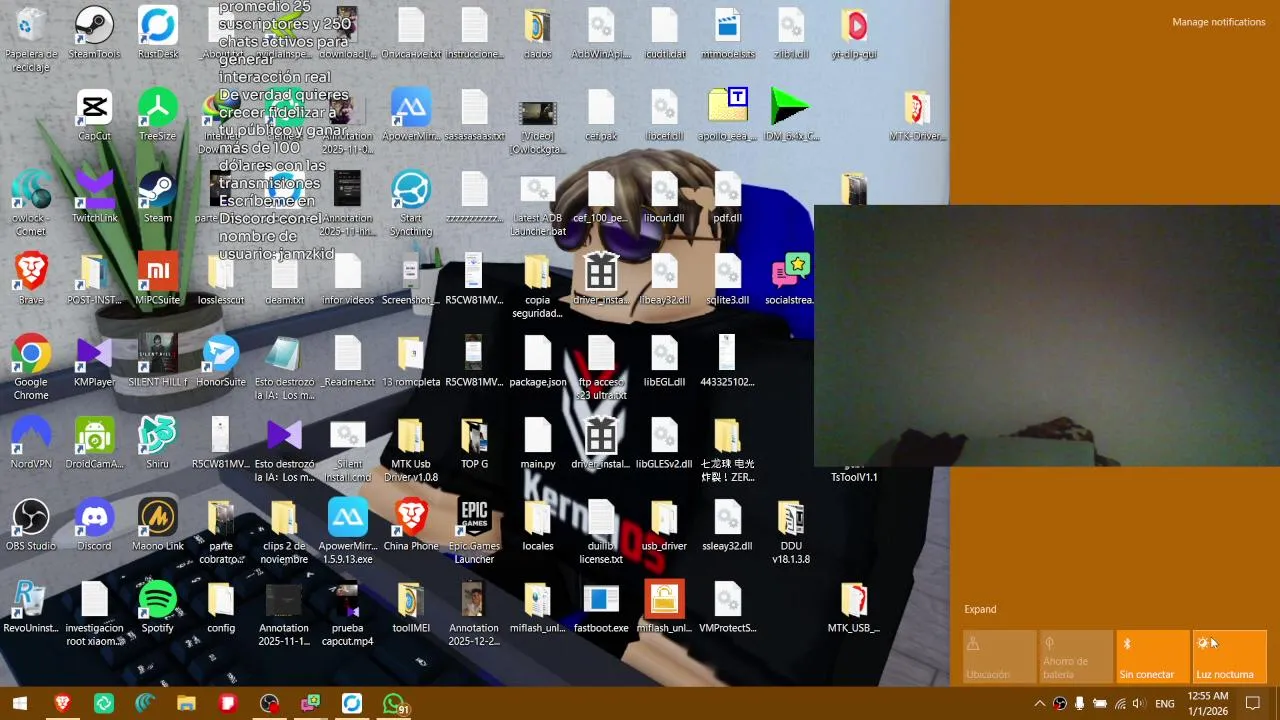Viewport: 1280px width, 720px height.
Task: Open the clock showing 12:55 AM
Action: point(1208,703)
